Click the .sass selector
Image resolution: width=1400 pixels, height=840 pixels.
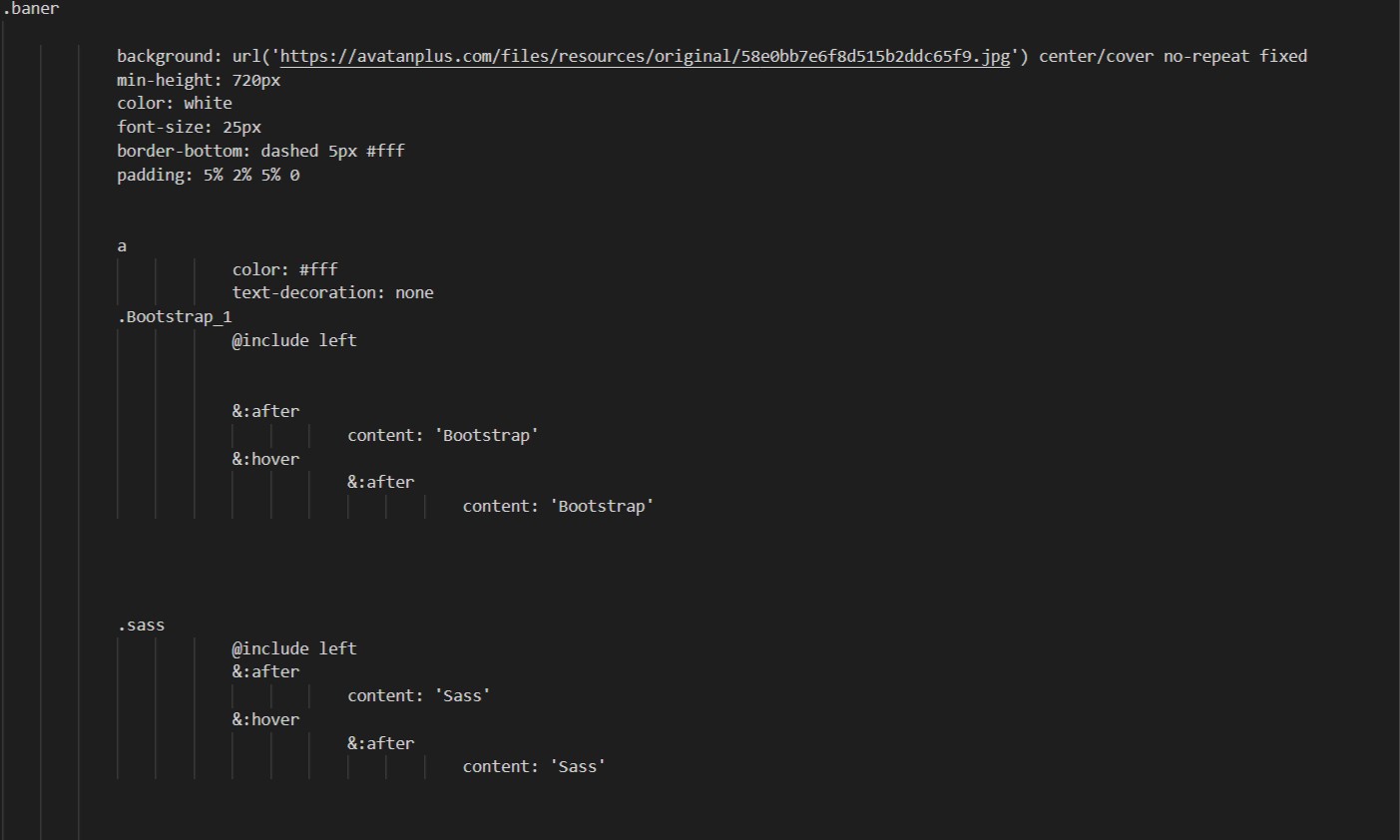[141, 626]
